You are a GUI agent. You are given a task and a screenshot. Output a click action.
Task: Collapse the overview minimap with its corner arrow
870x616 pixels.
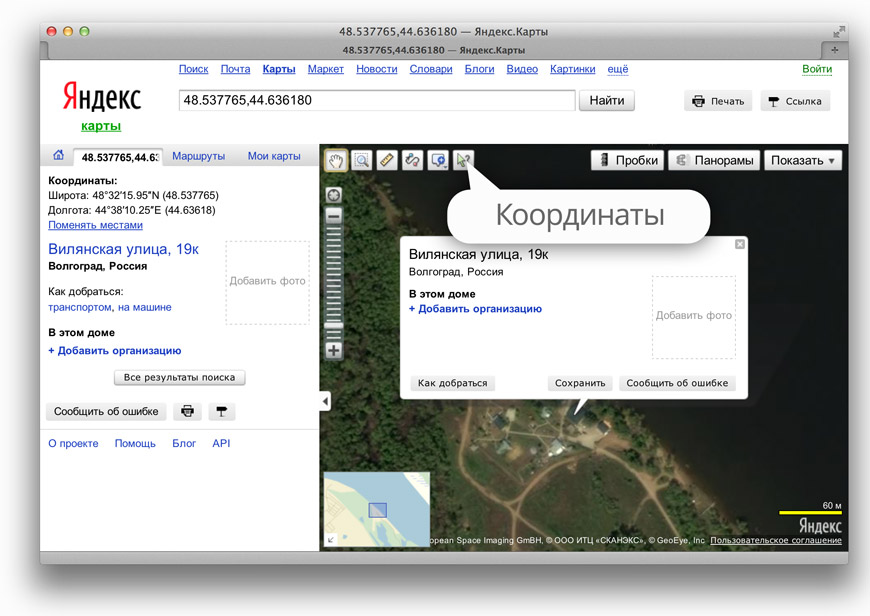click(330, 539)
